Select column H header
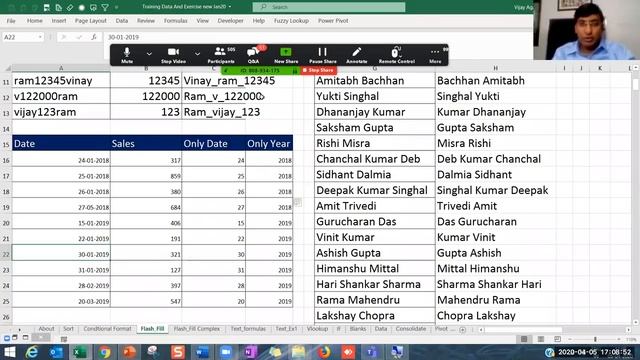 496,68
